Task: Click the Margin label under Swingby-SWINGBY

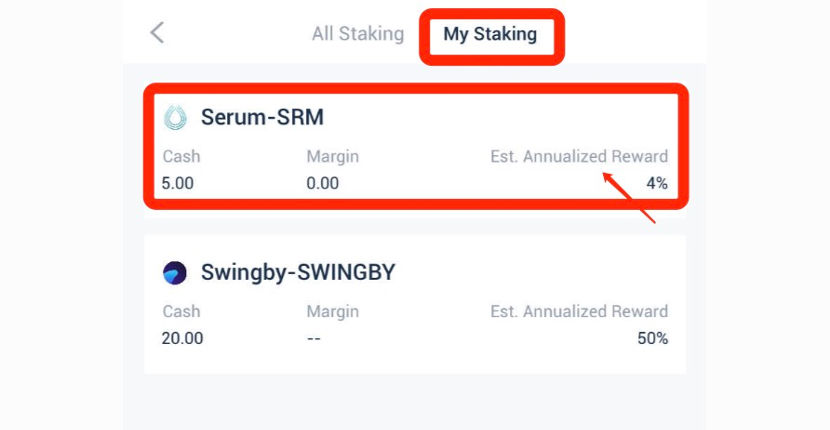Action: pos(332,312)
